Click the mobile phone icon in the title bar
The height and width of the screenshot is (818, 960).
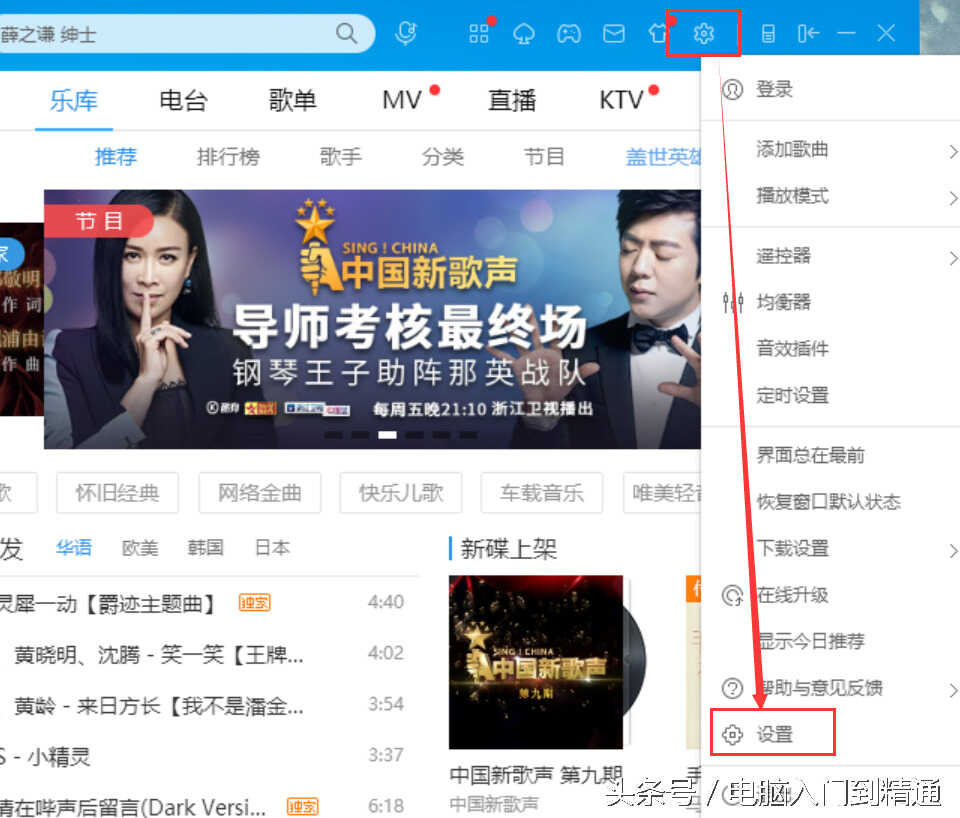pyautogui.click(x=768, y=33)
